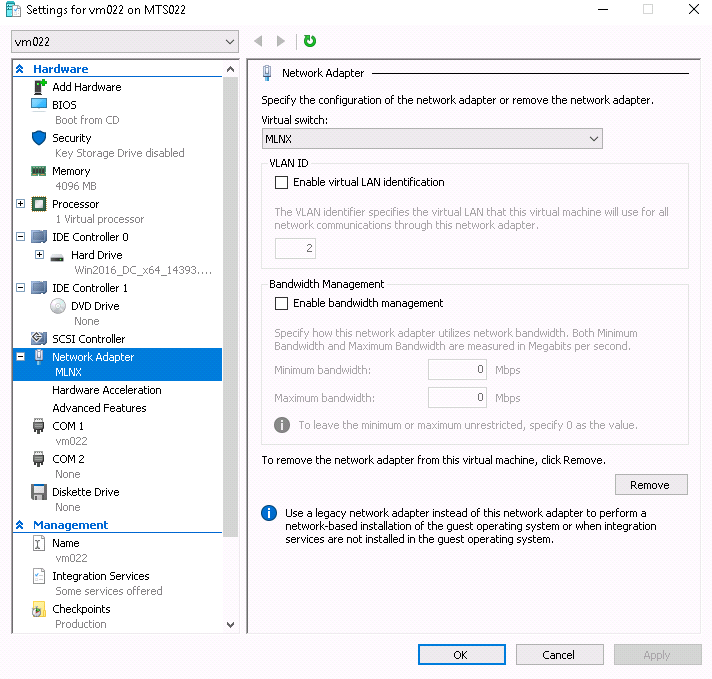This screenshot has width=712, height=679.
Task: Open the vm022 virtual machine selector dropdown
Action: (x=125, y=42)
